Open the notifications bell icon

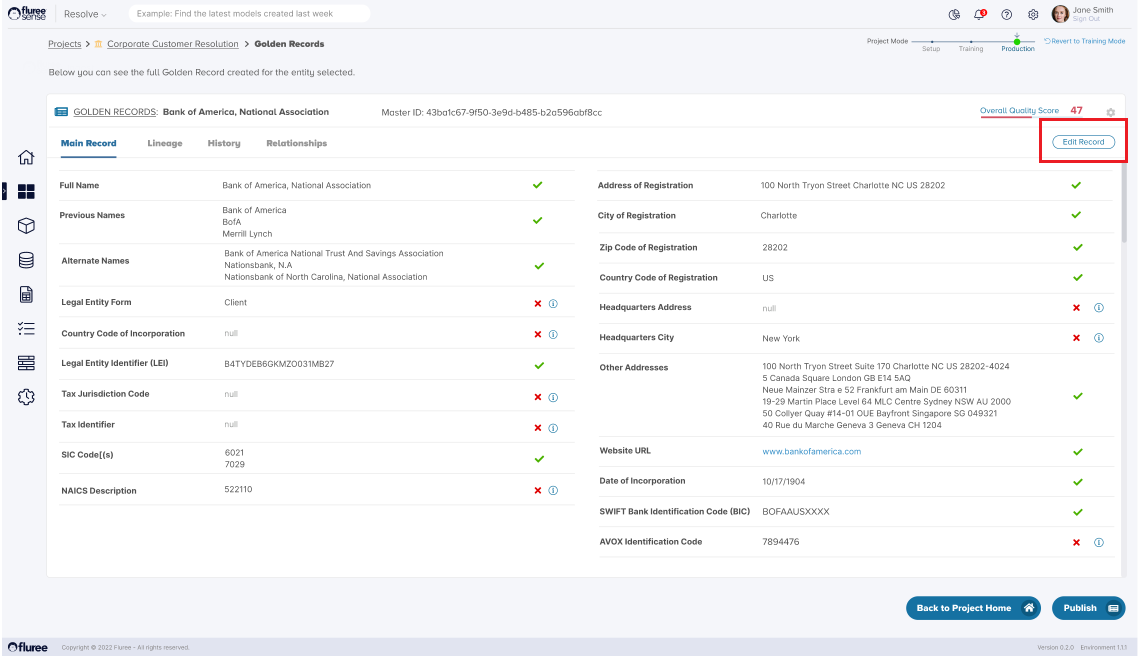pyautogui.click(x=980, y=14)
